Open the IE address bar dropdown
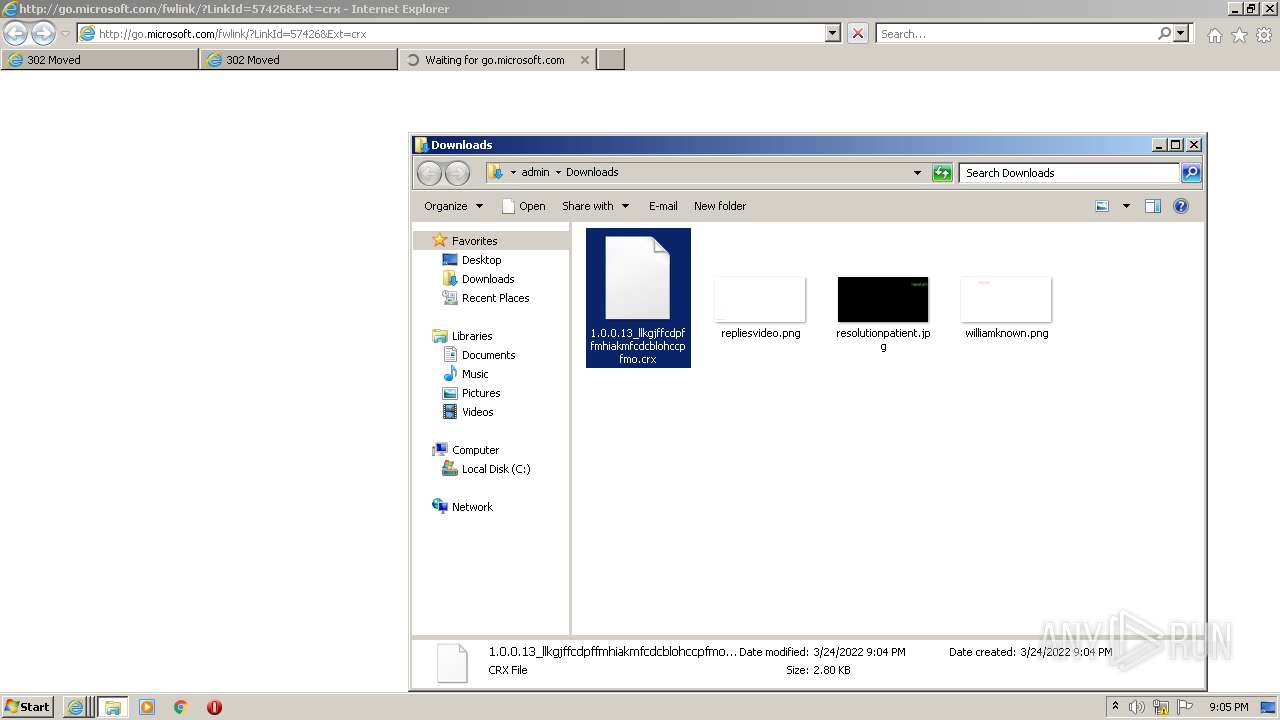Image resolution: width=1280 pixels, height=720 pixels. tap(833, 33)
